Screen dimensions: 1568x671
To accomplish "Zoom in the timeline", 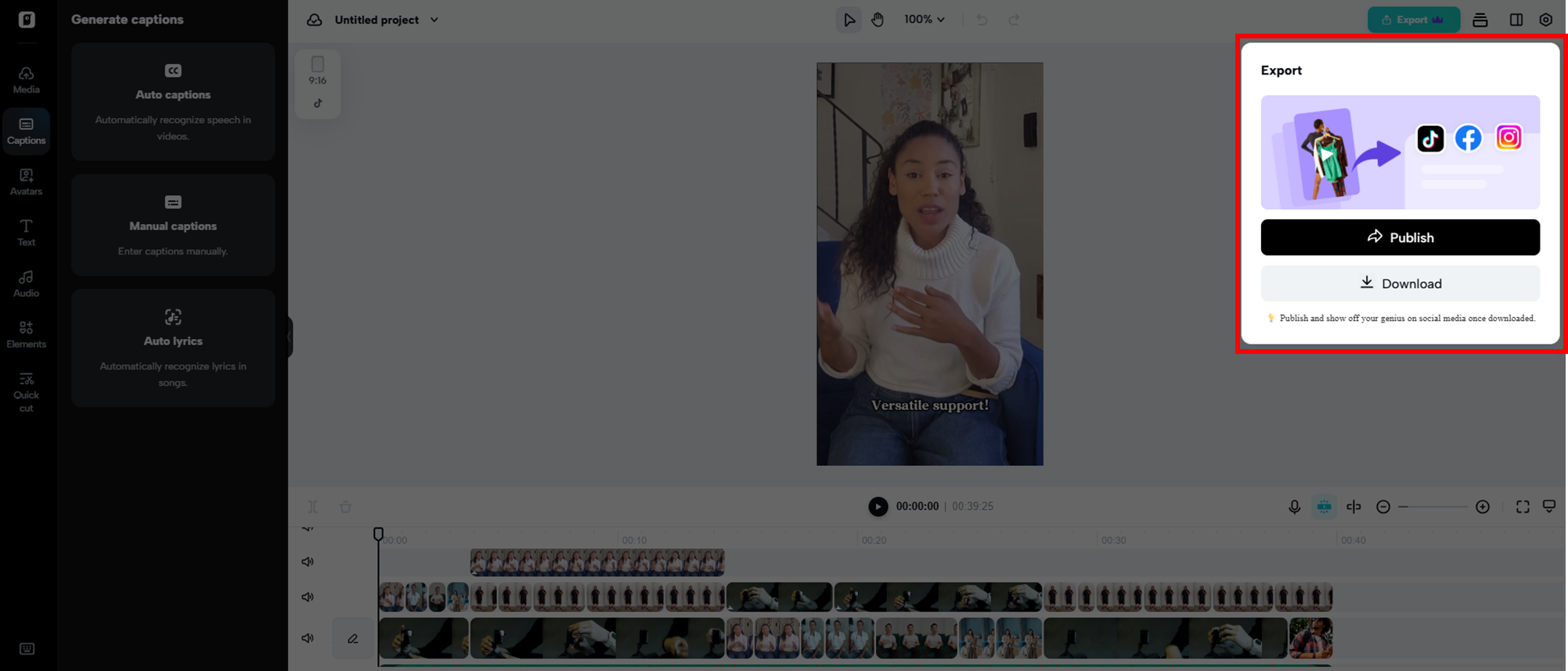I will point(1482,507).
